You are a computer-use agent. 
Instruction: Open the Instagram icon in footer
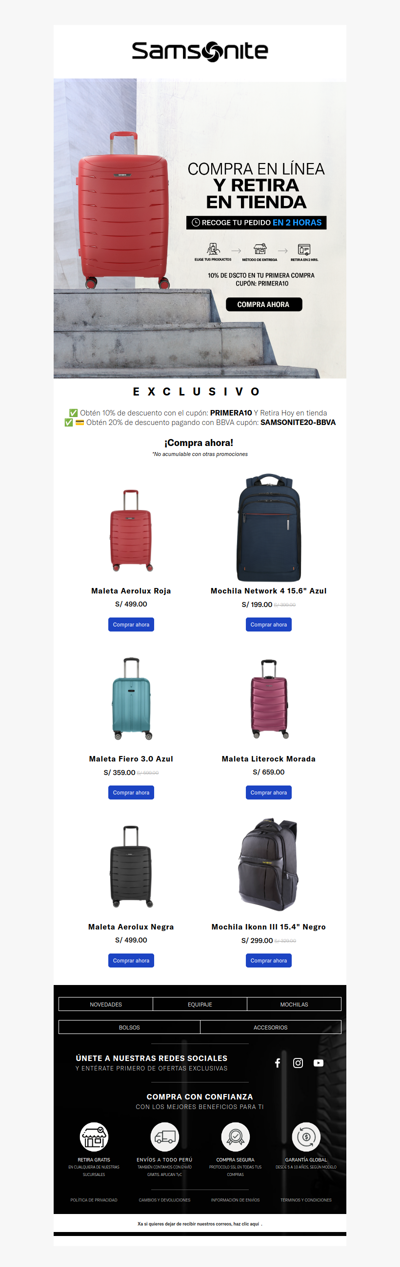coord(298,1063)
